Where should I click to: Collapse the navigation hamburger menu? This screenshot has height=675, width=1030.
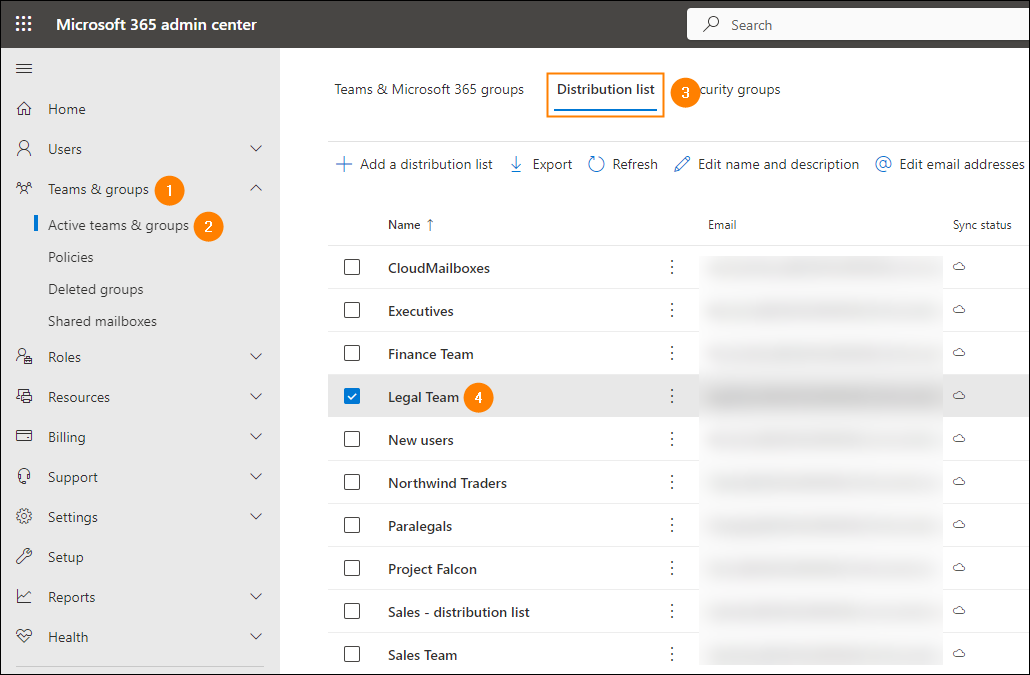tap(24, 69)
